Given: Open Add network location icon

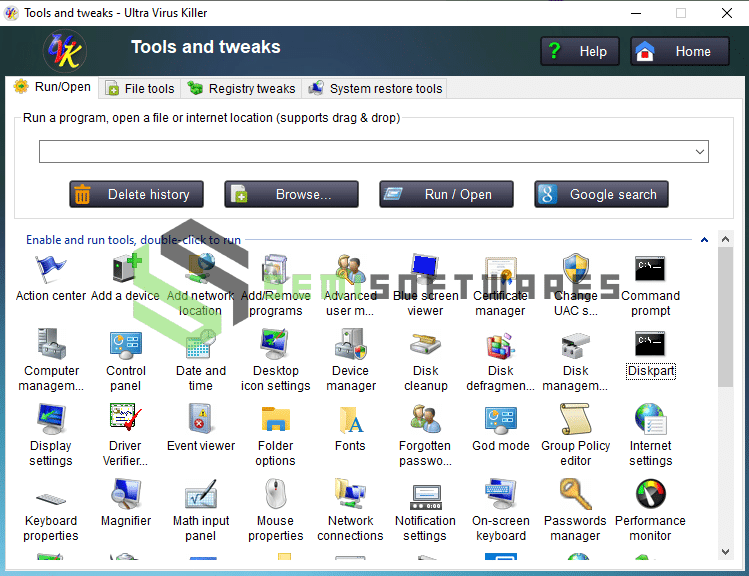Looking at the screenshot, I should click(201, 268).
